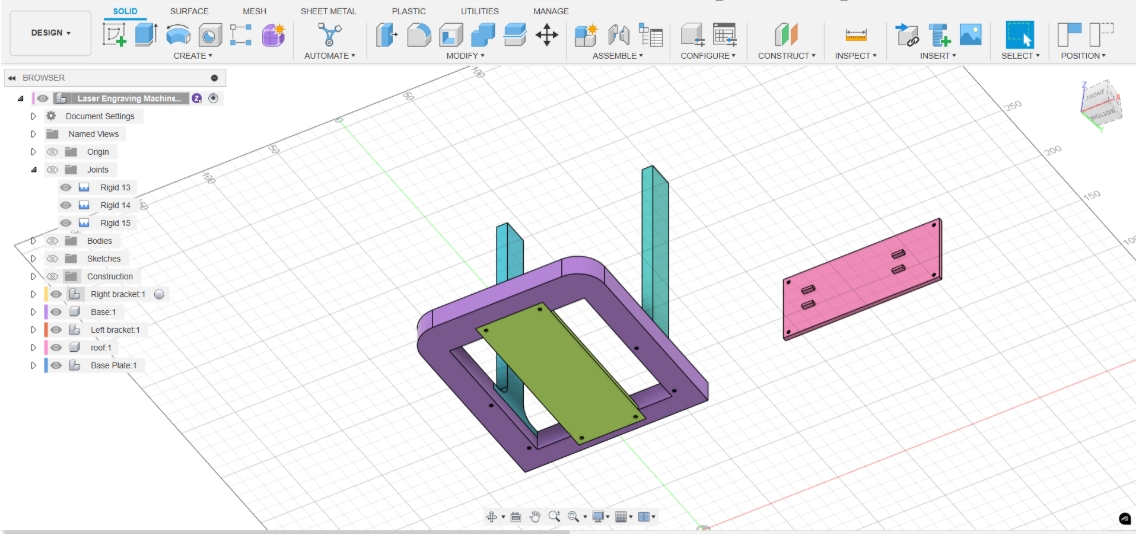The height and width of the screenshot is (534, 1136).
Task: Switch to the SURFACE tab
Action: tap(189, 11)
